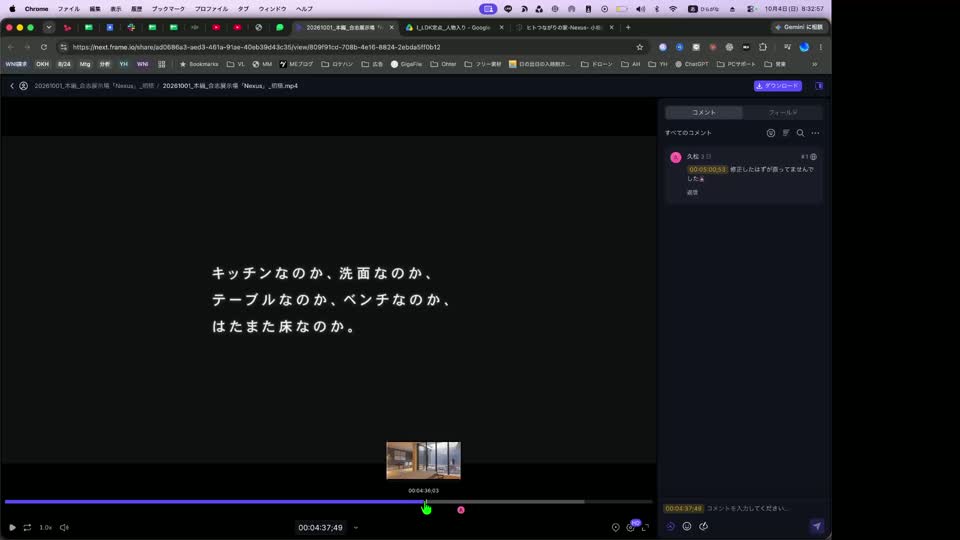Toggle loop playback
The image size is (960, 540).
[x=28, y=527]
